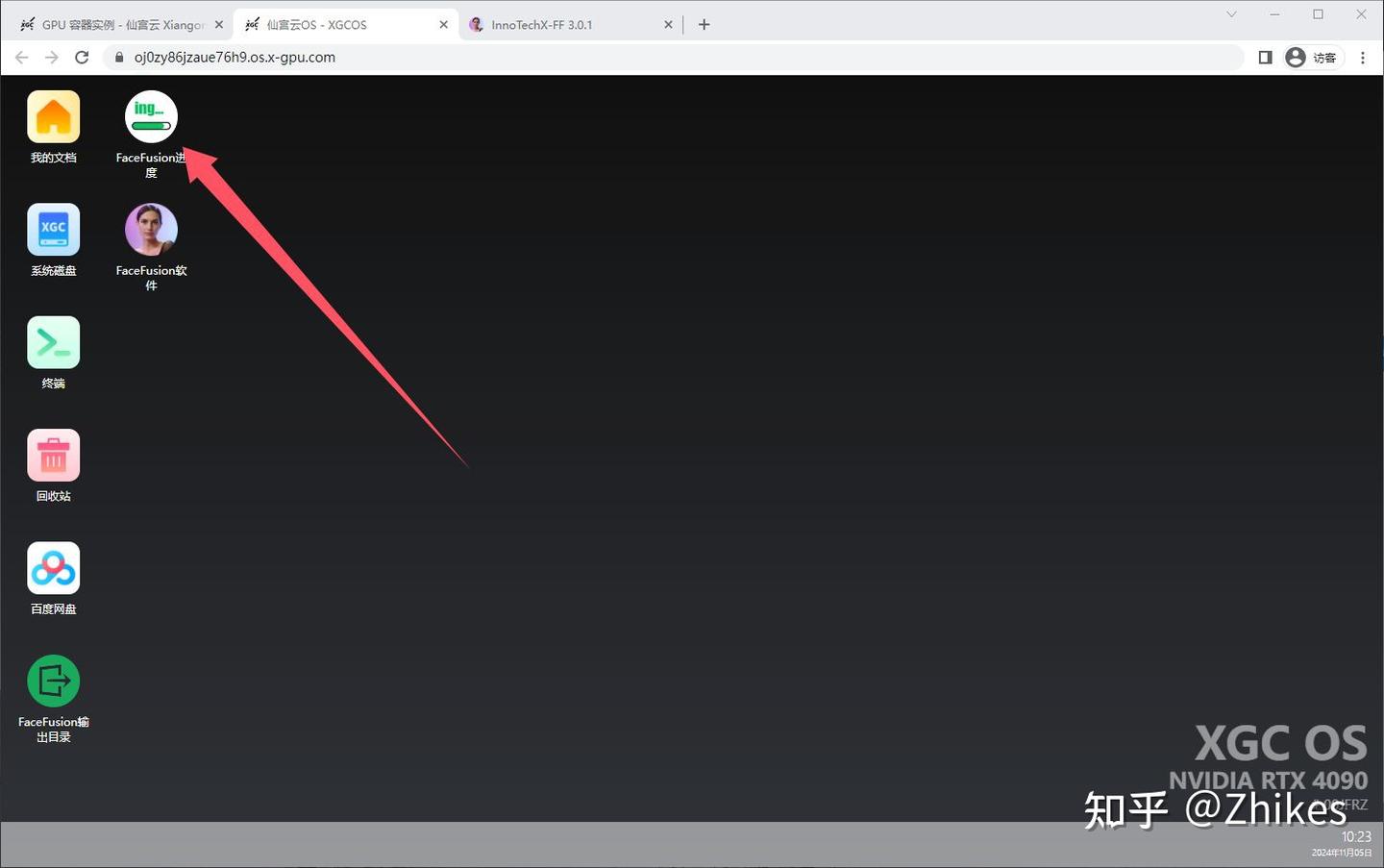Open the FaceFusion输出目录 output folder icon

tap(54, 681)
